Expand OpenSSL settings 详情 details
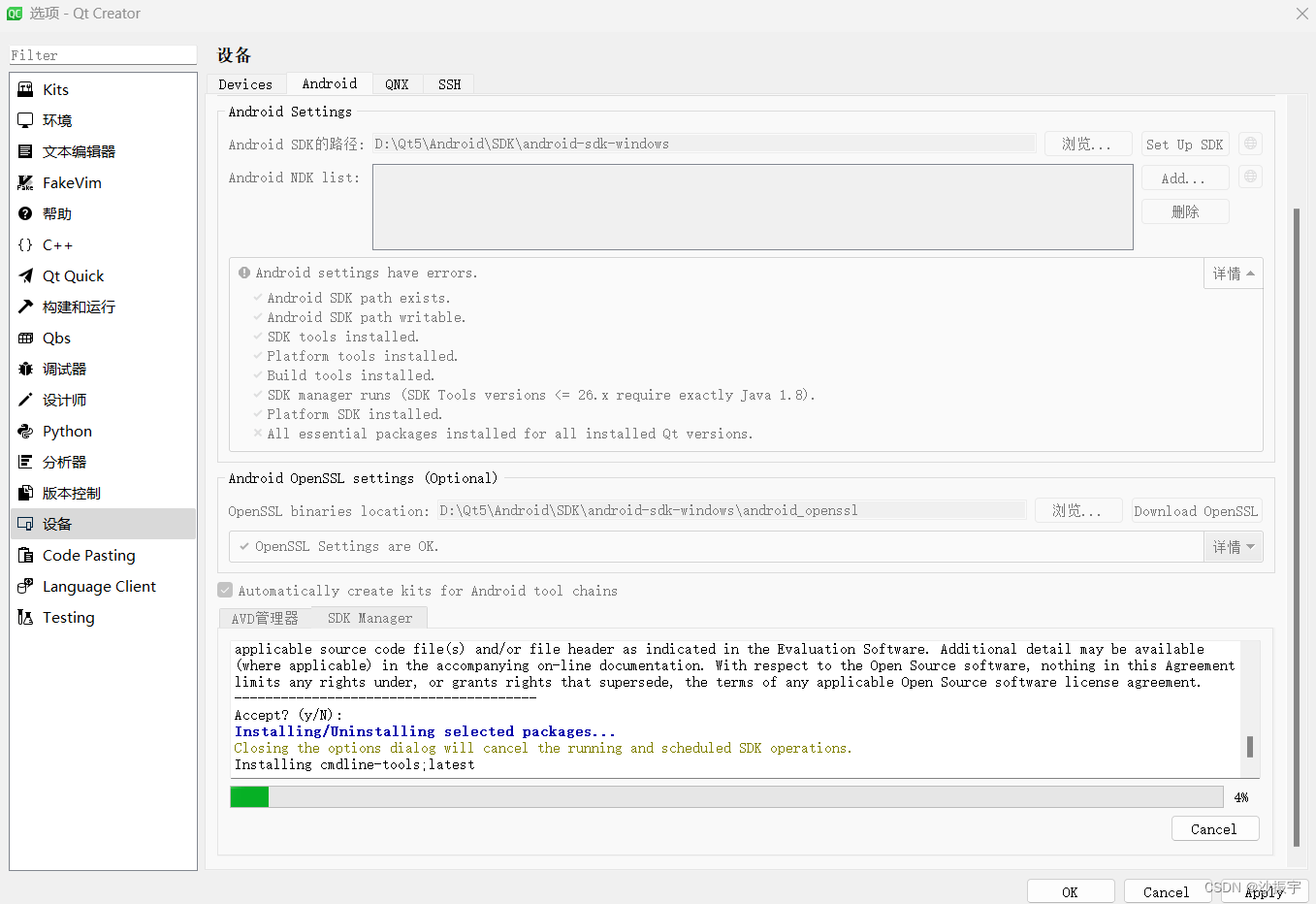Image resolution: width=1316 pixels, height=904 pixels. (1233, 547)
